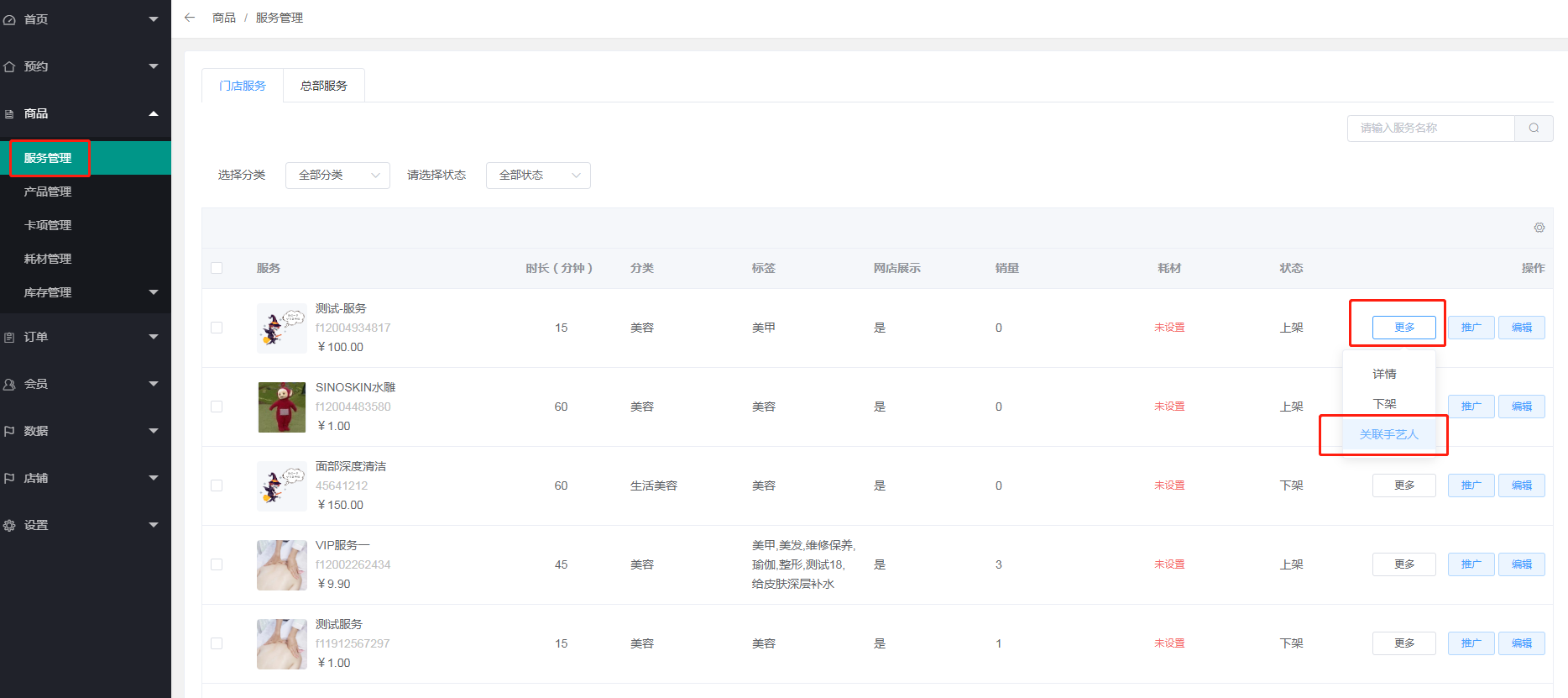Expand the 库存管理 submenu arrow
Viewport: 1568px width, 698px height.
pyautogui.click(x=154, y=292)
